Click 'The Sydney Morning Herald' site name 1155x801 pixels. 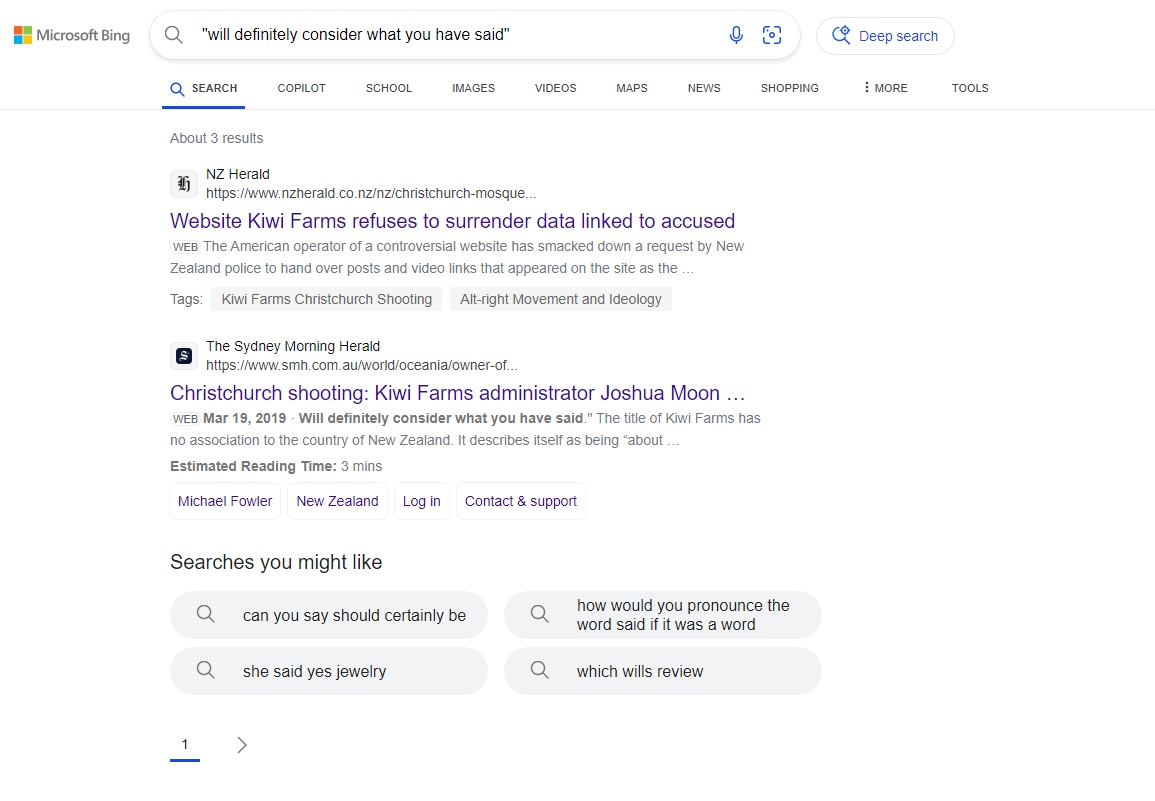[x=293, y=346]
